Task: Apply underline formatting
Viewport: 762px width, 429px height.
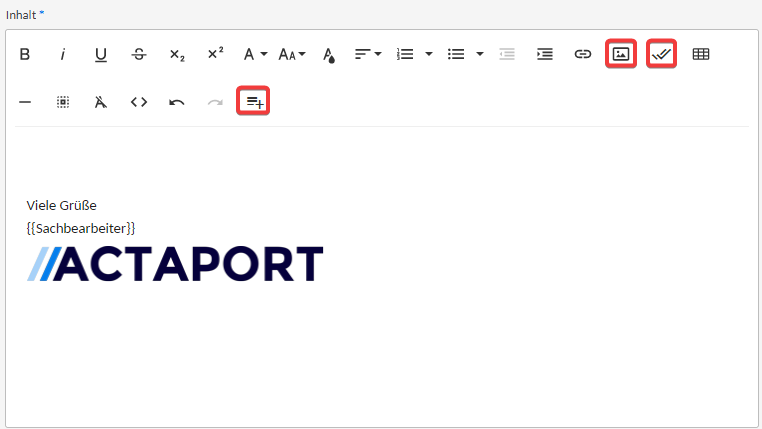Action: click(101, 54)
